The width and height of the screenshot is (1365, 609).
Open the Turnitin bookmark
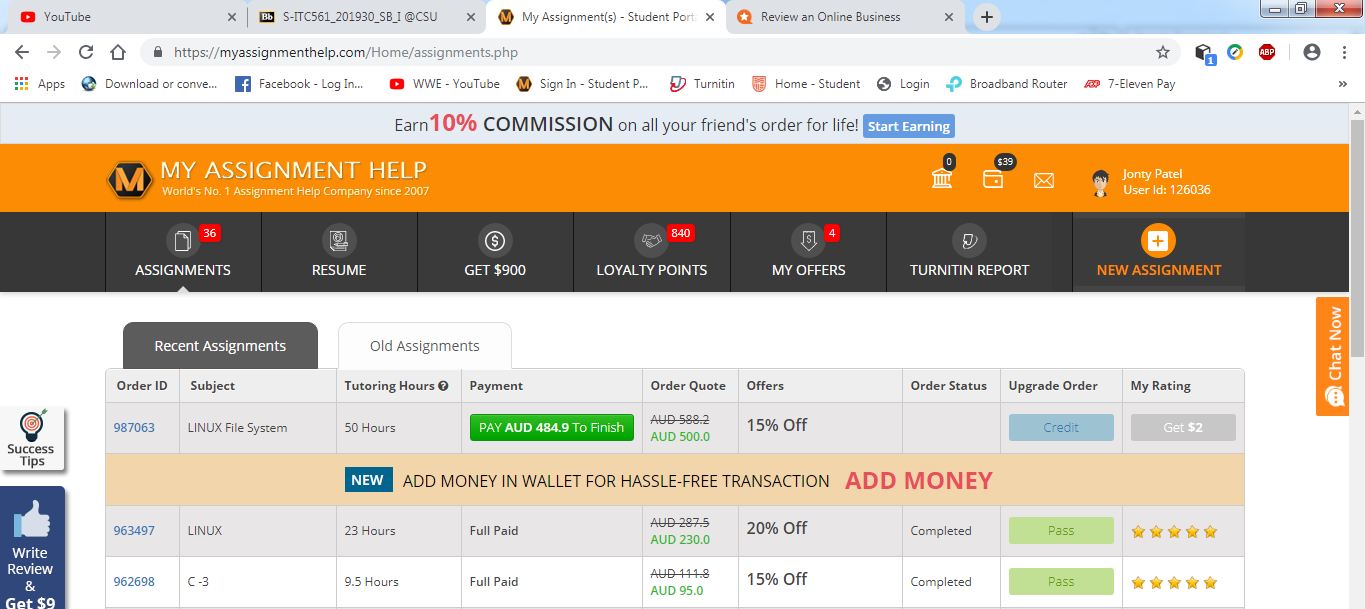(702, 84)
